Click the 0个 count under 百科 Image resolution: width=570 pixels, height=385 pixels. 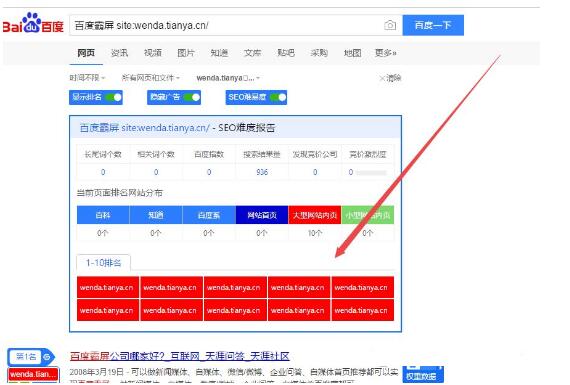103,233
